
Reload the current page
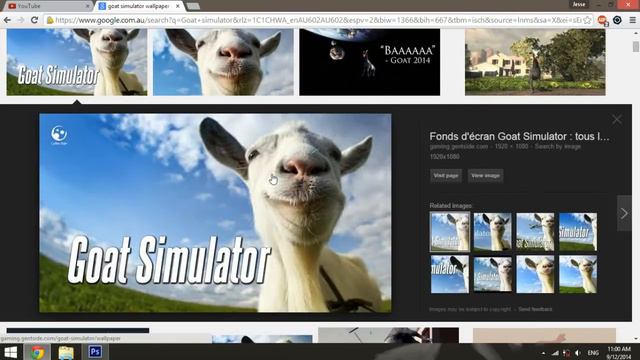point(35,20)
